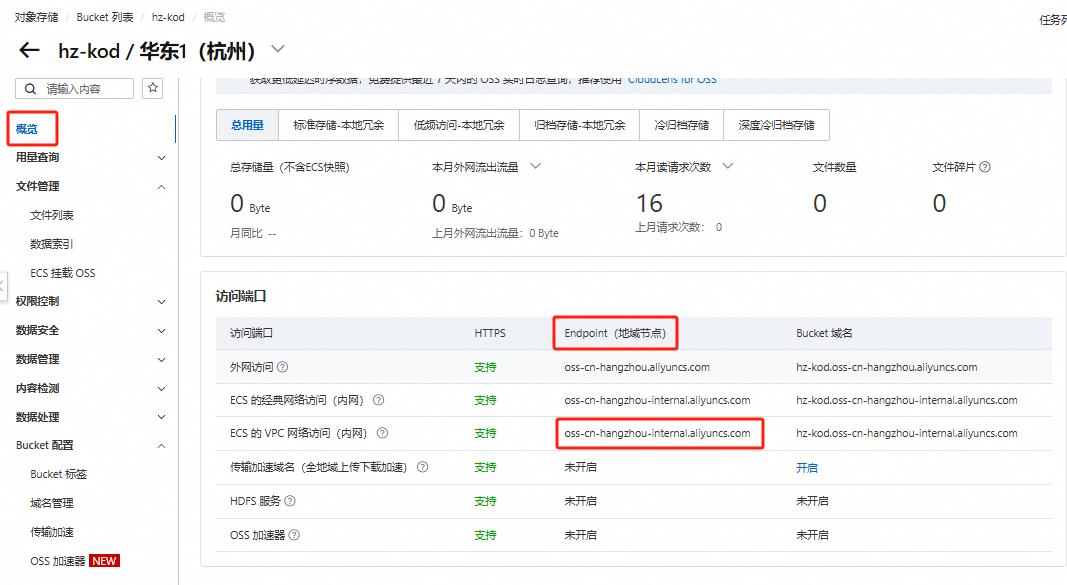
Task: Click help icon next to 外网访问
Action: [x=282, y=367]
